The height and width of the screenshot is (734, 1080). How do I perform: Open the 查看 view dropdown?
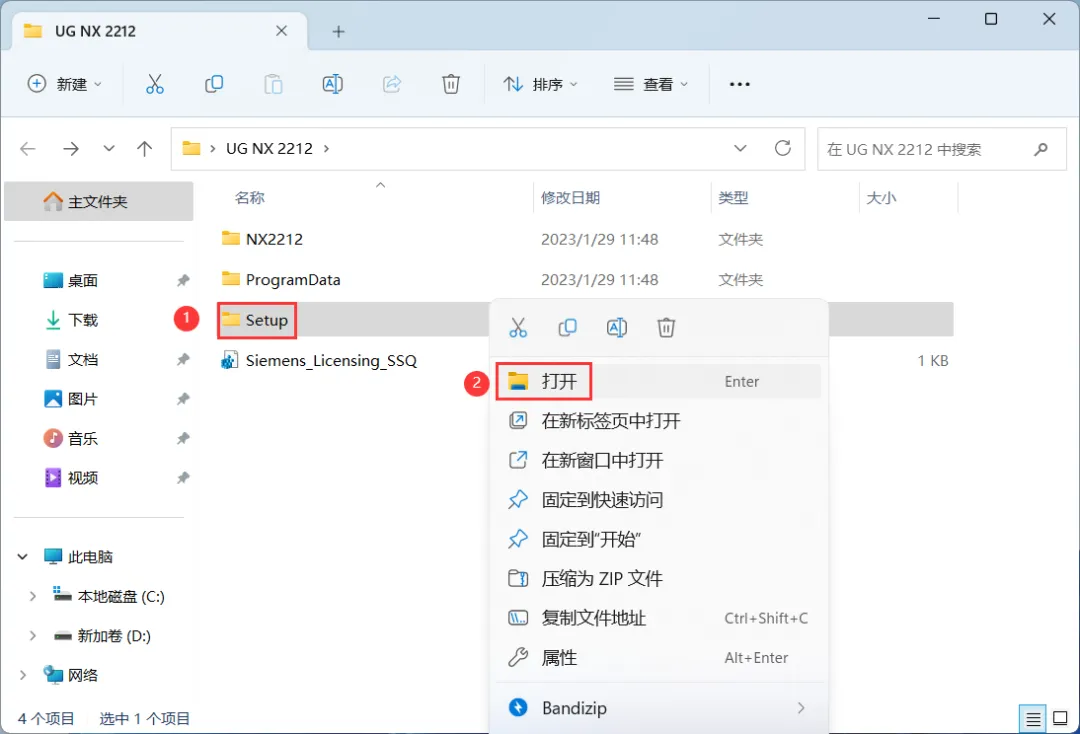pyautogui.click(x=651, y=84)
